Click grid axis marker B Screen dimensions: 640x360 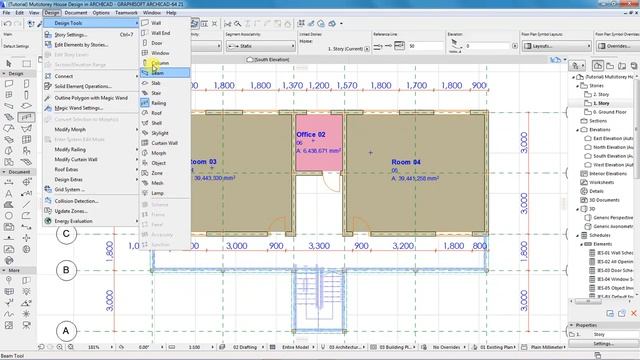pyautogui.click(x=66, y=270)
